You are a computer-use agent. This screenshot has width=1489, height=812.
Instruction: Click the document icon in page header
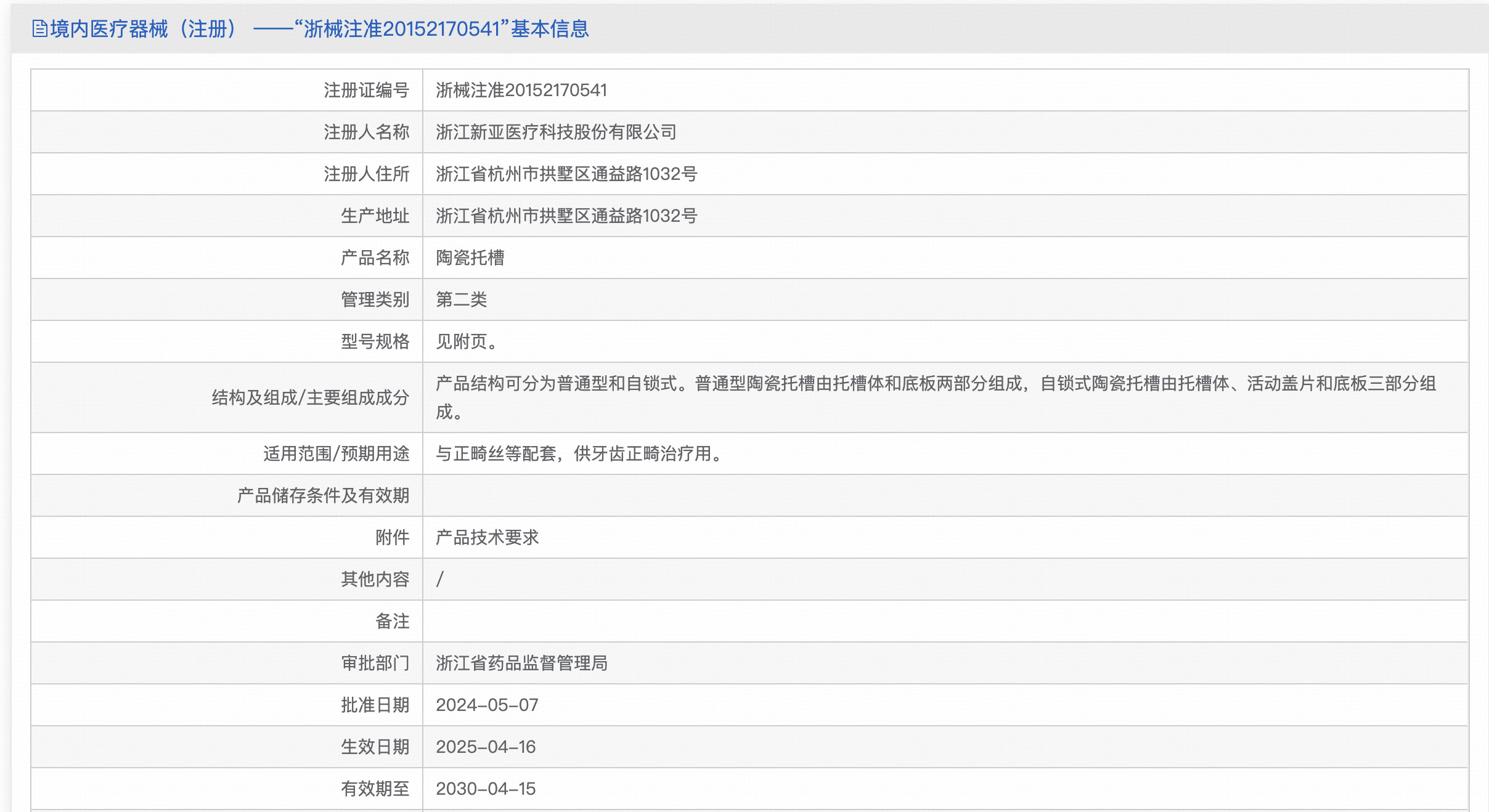pyautogui.click(x=39, y=29)
